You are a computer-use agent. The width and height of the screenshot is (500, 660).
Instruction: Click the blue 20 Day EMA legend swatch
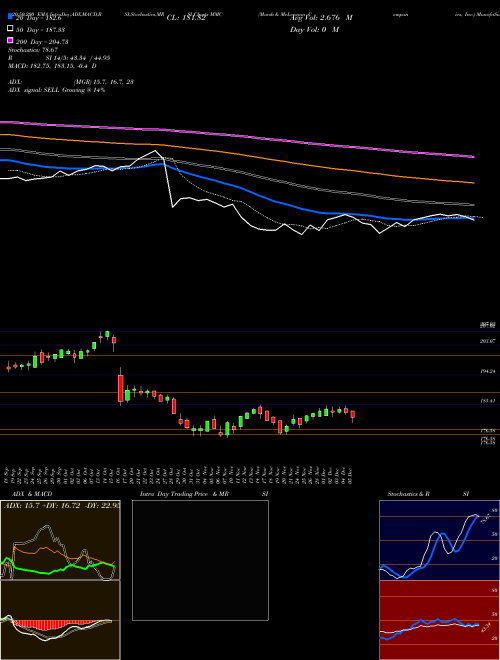(10, 18)
